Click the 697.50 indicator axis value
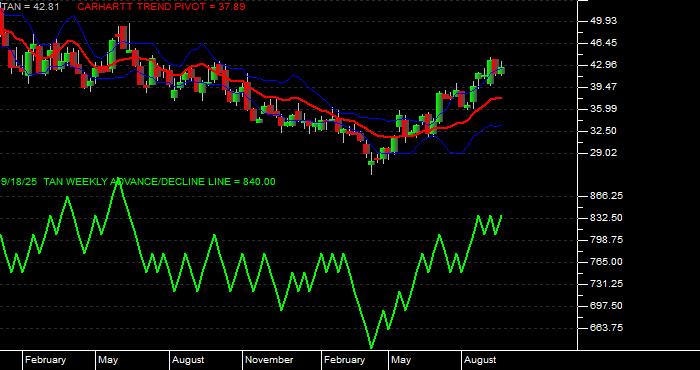This screenshot has height=370, width=700. (x=605, y=306)
